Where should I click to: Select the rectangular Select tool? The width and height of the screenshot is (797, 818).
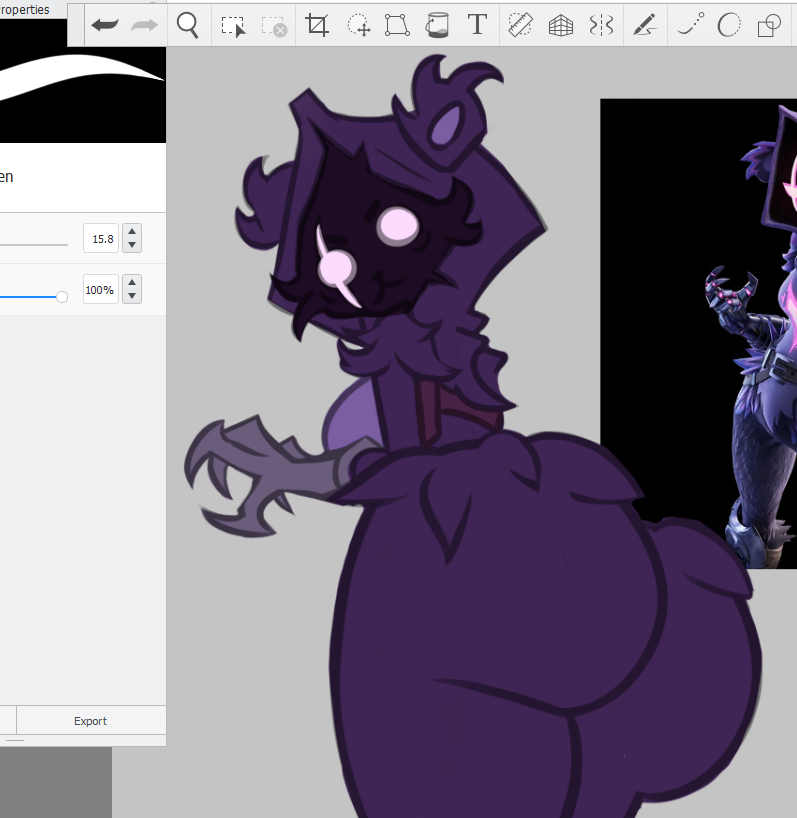coord(233,26)
